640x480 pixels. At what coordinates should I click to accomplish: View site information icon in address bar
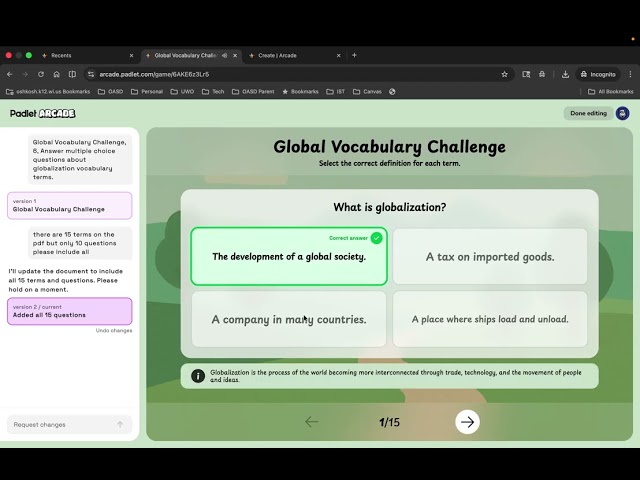pyautogui.click(x=91, y=74)
